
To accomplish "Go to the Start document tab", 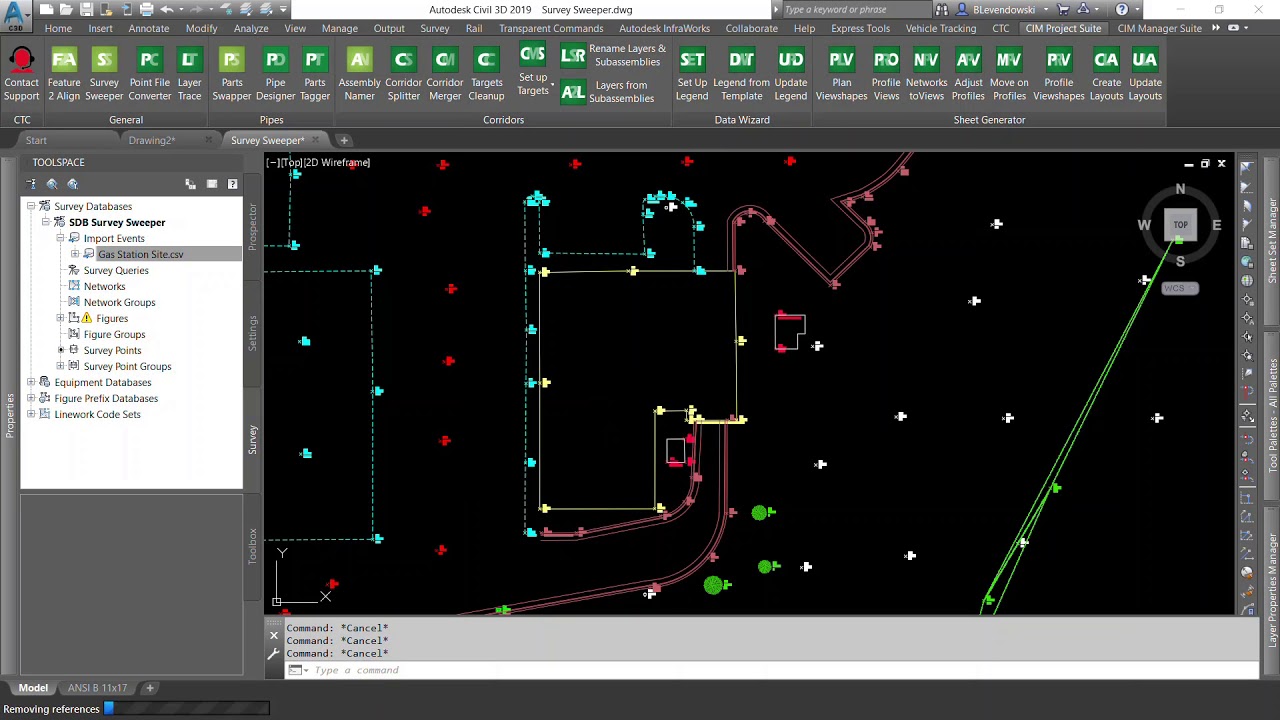I will 36,140.
